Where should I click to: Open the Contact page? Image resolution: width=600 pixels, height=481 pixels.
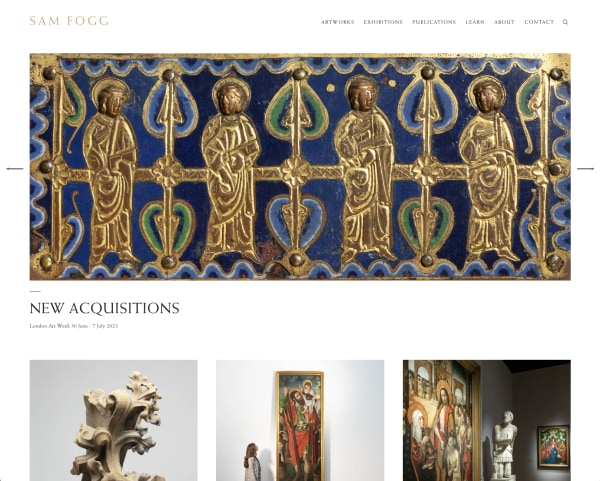coord(539,22)
